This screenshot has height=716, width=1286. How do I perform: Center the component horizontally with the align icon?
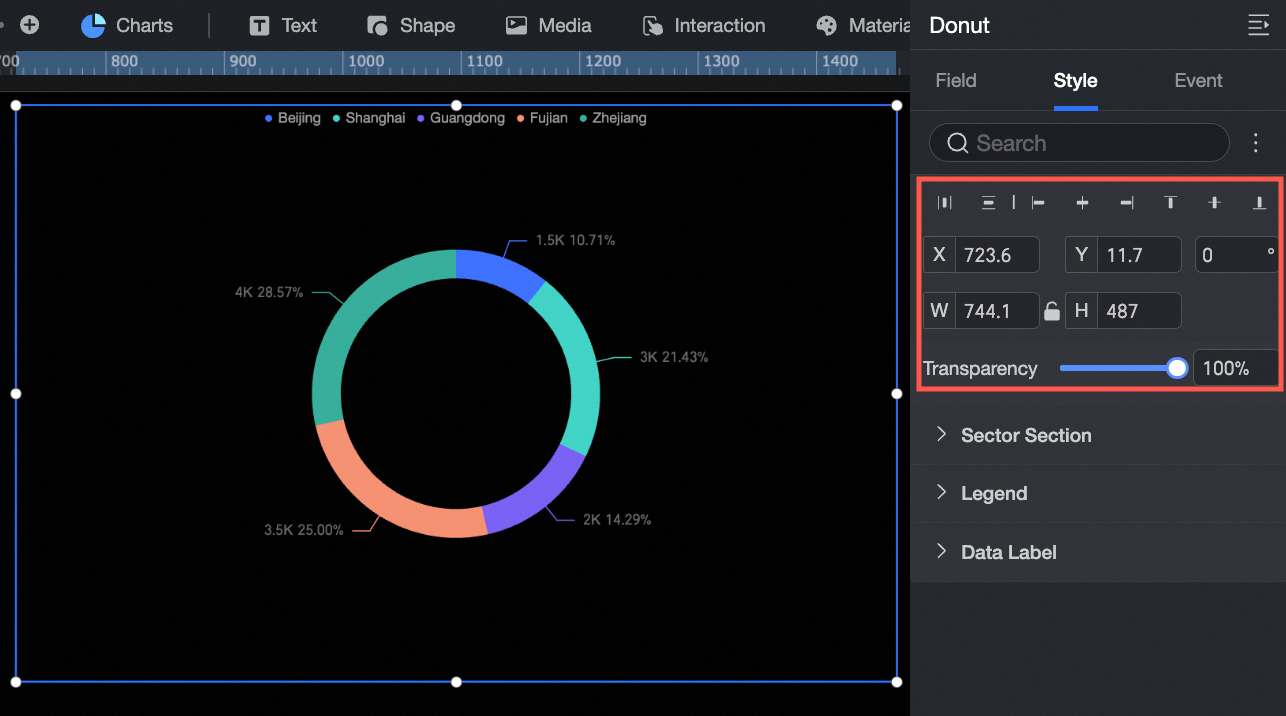1082,203
